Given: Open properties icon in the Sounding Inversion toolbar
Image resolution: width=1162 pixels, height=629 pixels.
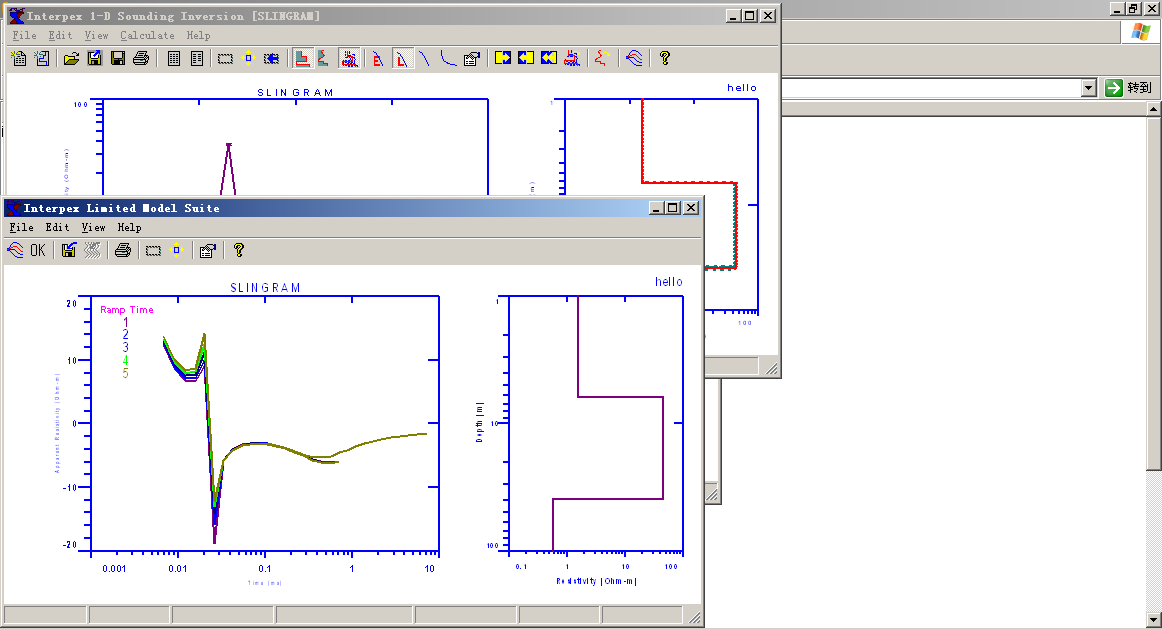Looking at the screenshot, I should [x=471, y=59].
